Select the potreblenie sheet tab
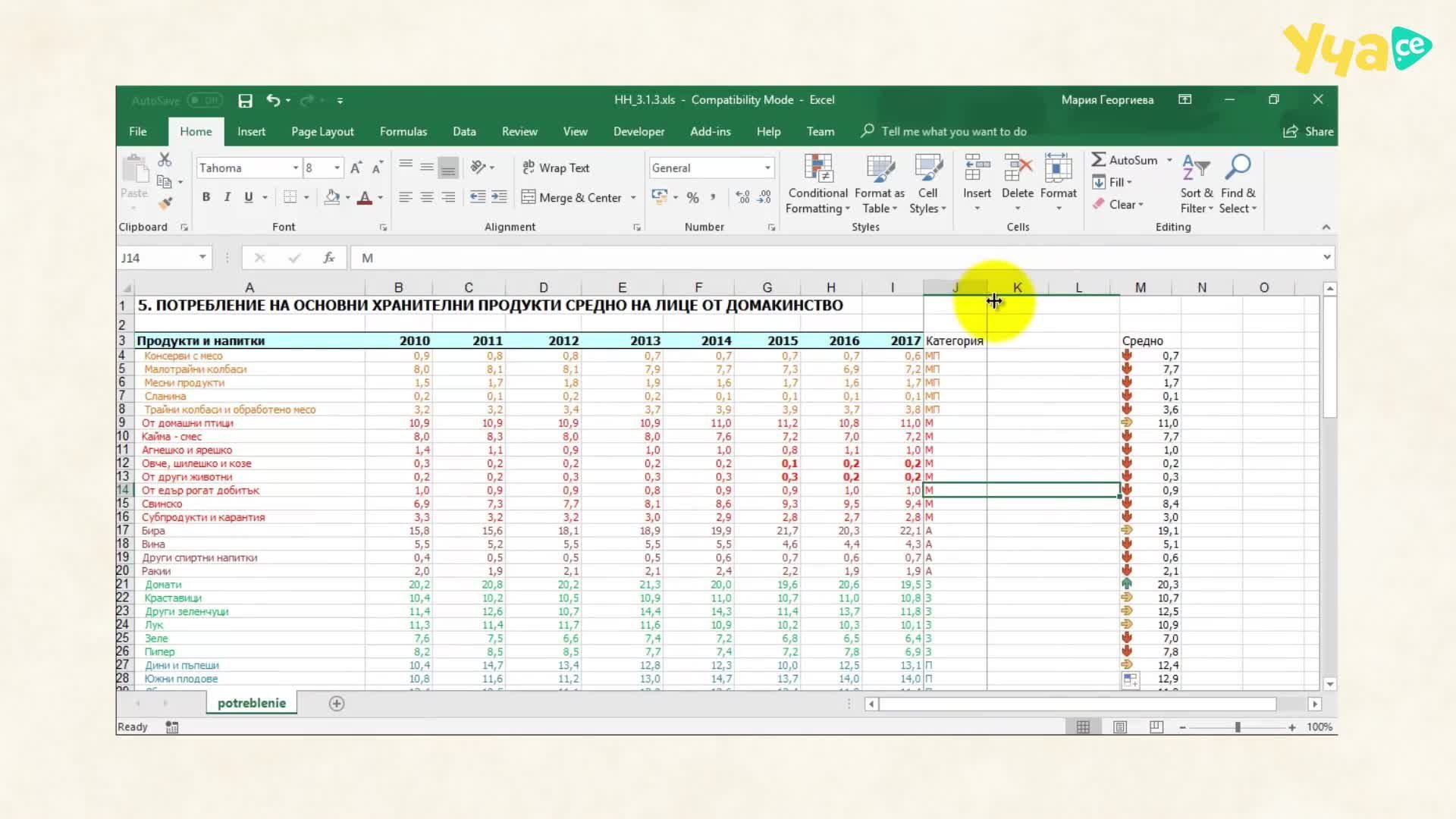Screen dimensions: 1456x819 (252, 703)
